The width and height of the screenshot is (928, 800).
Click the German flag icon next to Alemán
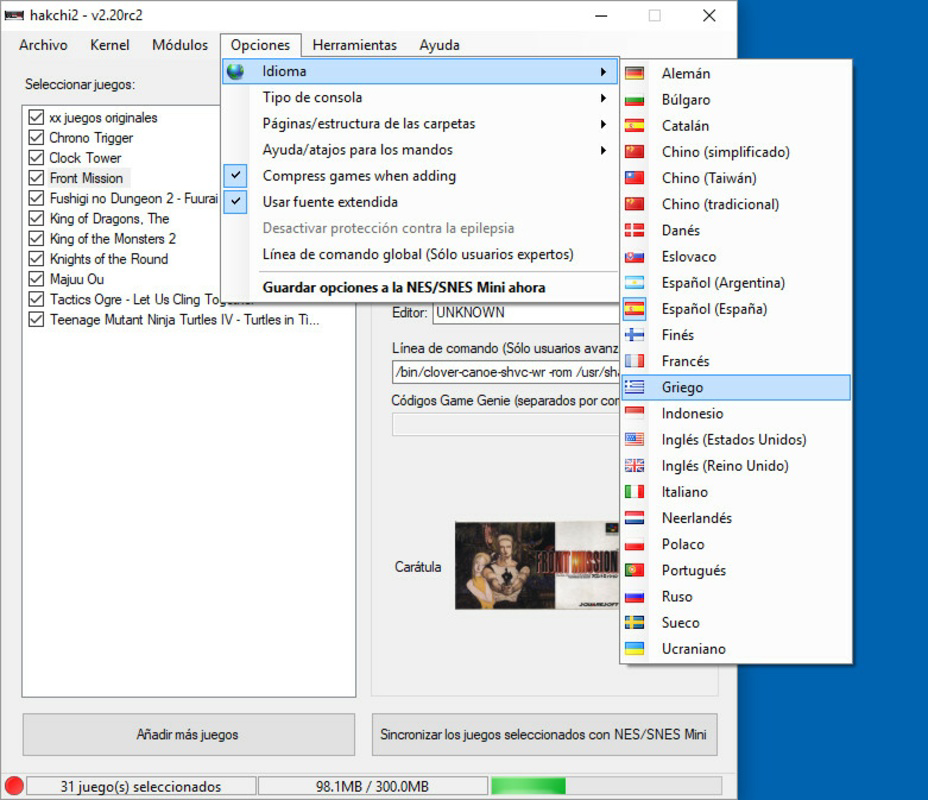634,73
